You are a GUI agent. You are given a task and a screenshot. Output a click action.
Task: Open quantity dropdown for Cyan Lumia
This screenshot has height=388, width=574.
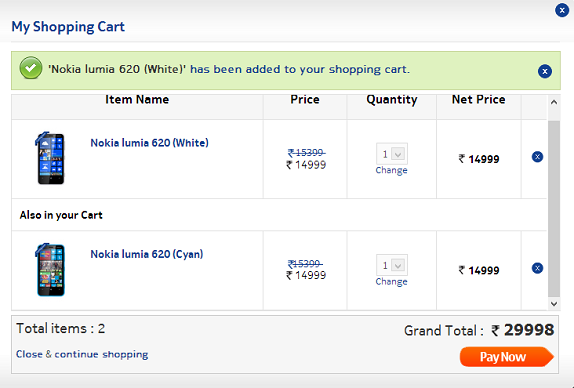tap(392, 265)
